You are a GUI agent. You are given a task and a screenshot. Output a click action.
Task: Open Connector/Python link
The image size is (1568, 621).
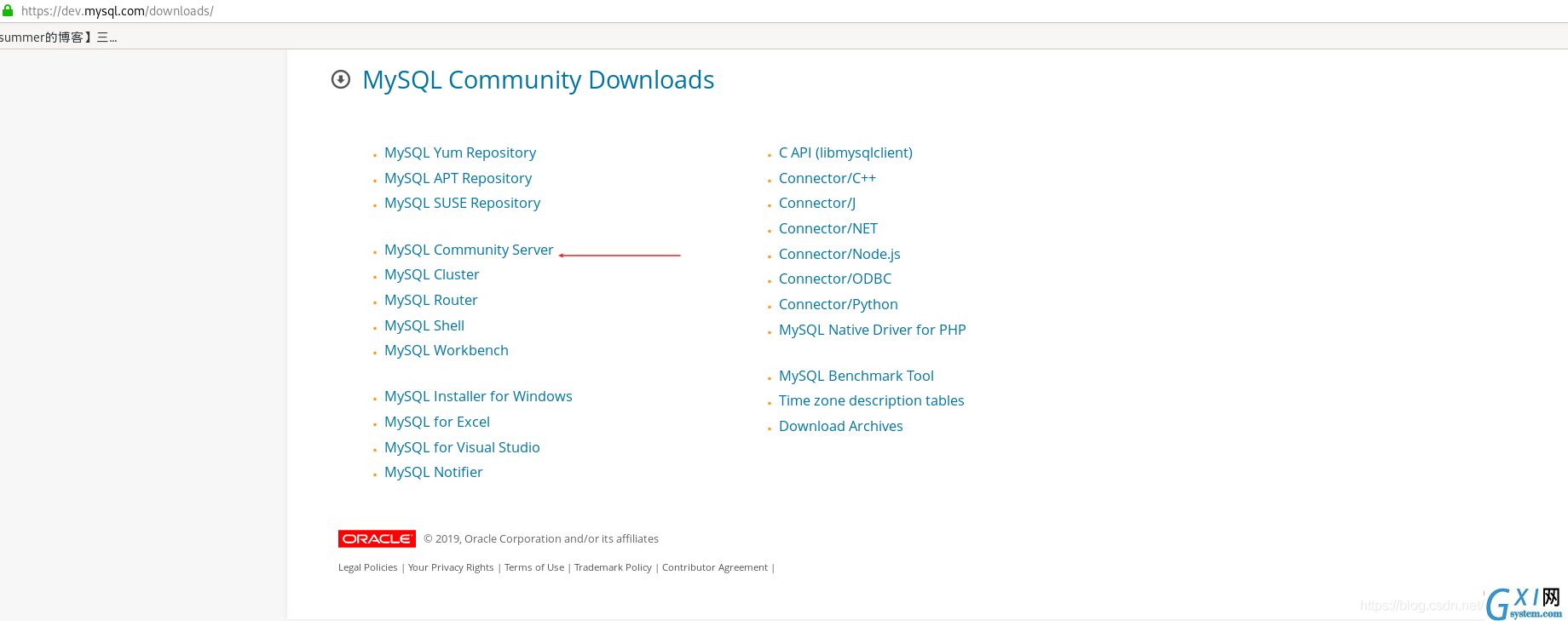(839, 304)
